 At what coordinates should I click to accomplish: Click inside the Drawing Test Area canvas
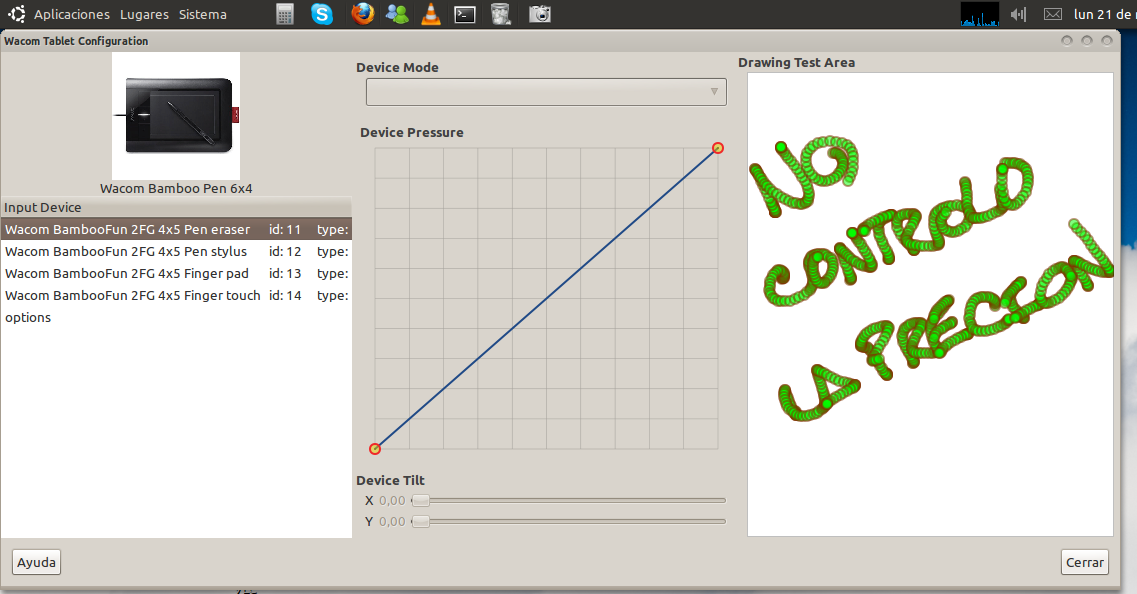click(930, 305)
